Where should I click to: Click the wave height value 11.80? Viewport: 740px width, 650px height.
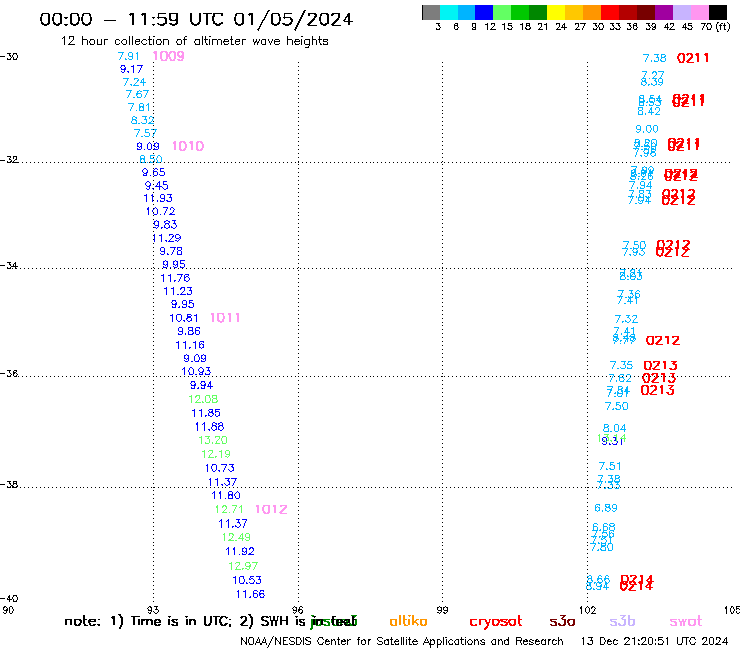click(226, 495)
